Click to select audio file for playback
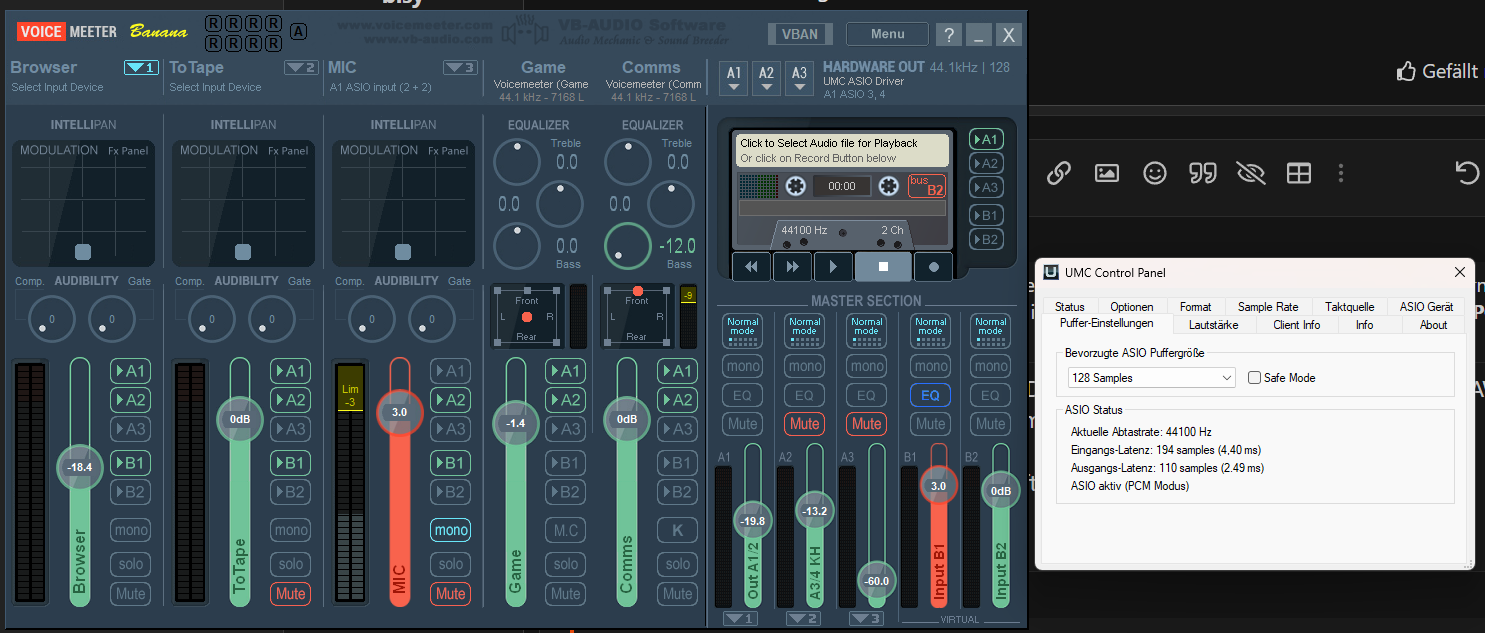The width and height of the screenshot is (1485, 633). 841,150
